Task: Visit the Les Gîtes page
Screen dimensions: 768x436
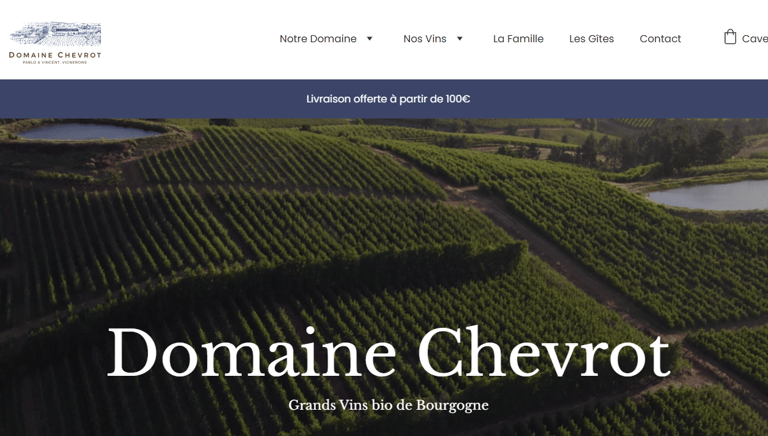Action: click(x=591, y=39)
